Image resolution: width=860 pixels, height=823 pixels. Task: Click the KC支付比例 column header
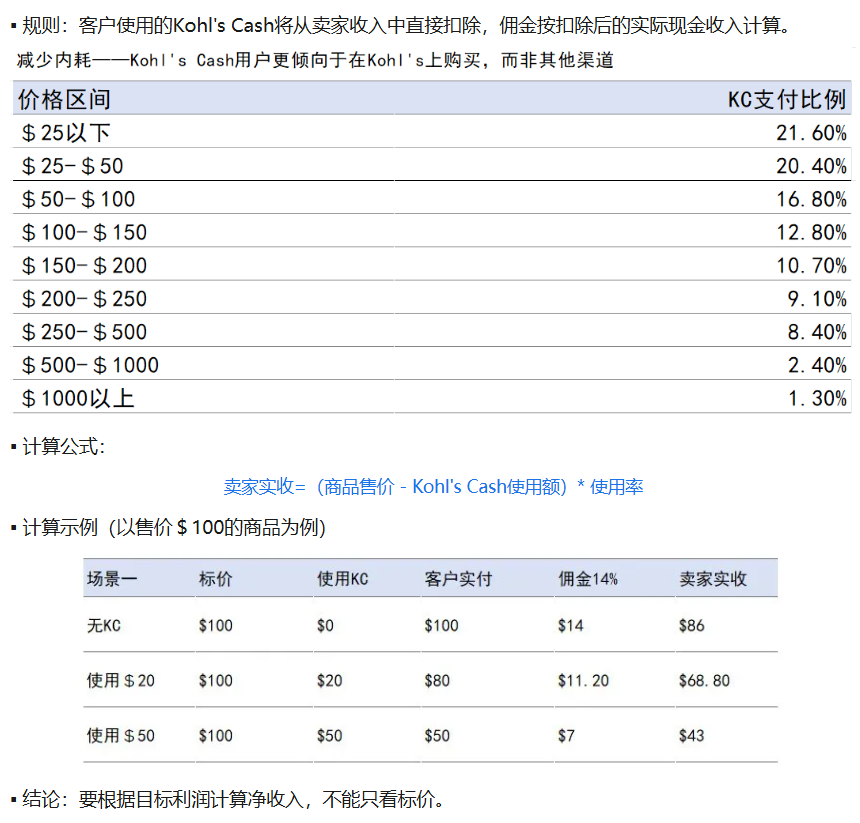(786, 99)
